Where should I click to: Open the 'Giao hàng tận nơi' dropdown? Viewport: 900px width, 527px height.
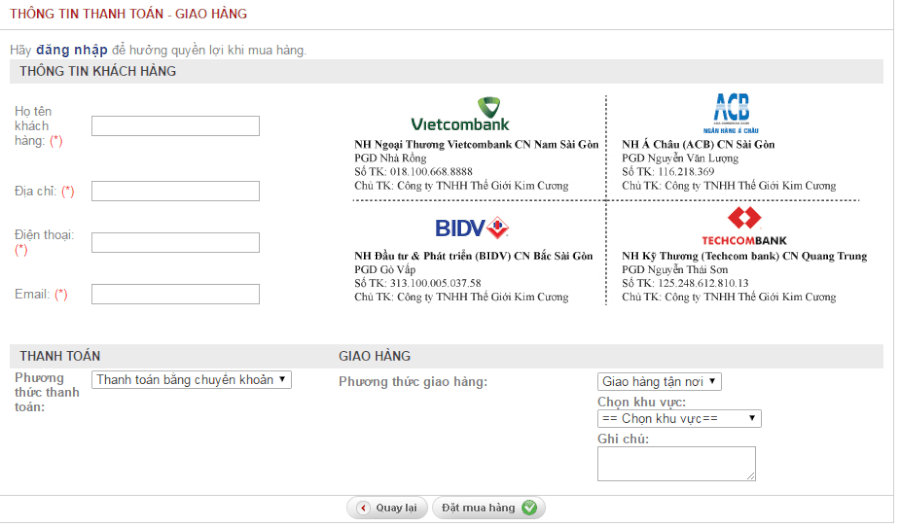coord(659,382)
